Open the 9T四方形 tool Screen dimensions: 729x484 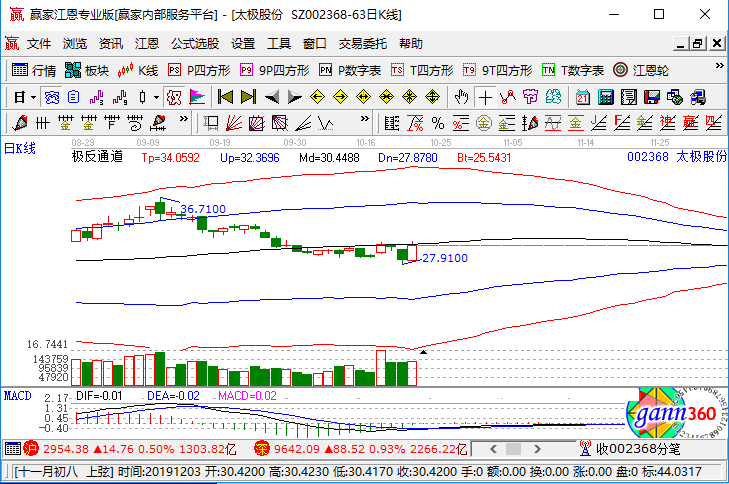click(497, 70)
